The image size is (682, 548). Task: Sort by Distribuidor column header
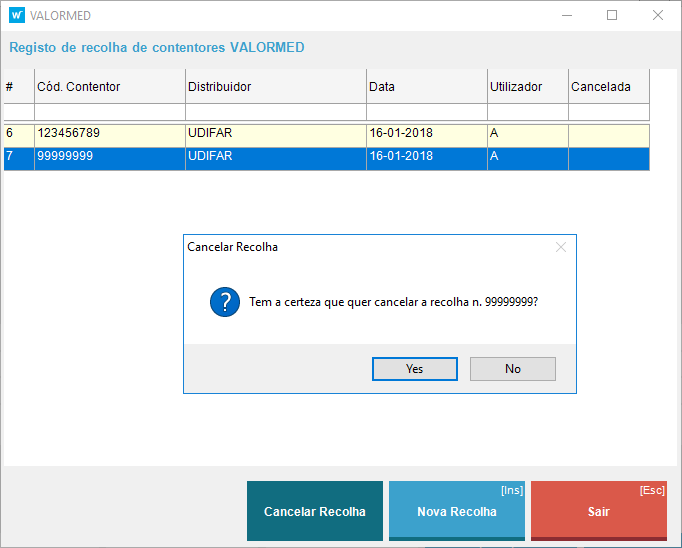click(275, 87)
